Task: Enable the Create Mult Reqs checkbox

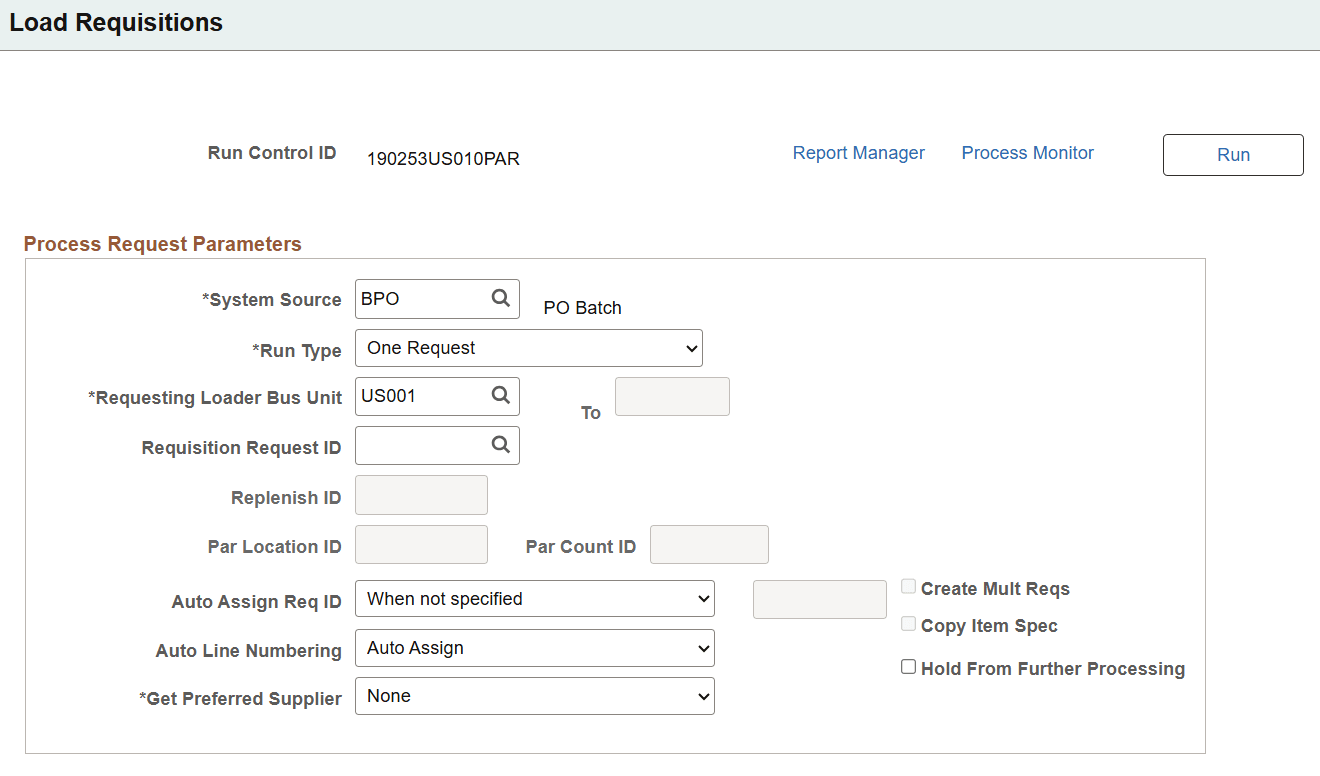Action: [x=908, y=585]
